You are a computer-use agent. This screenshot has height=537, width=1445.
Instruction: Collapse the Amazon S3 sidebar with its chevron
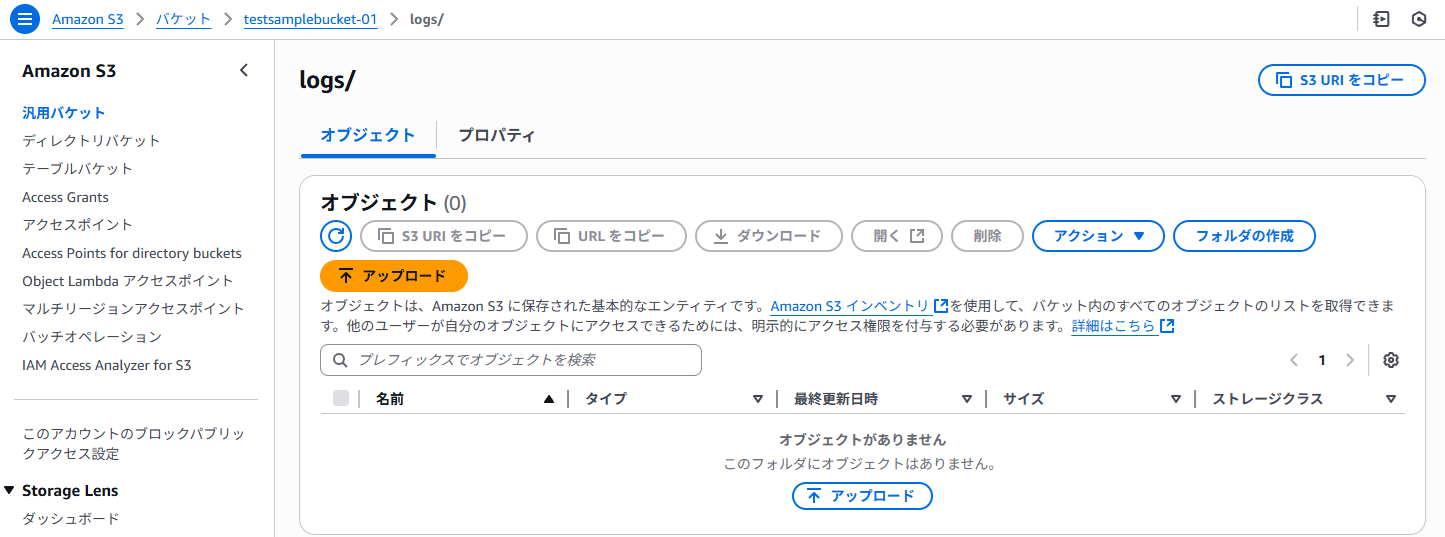(x=244, y=71)
